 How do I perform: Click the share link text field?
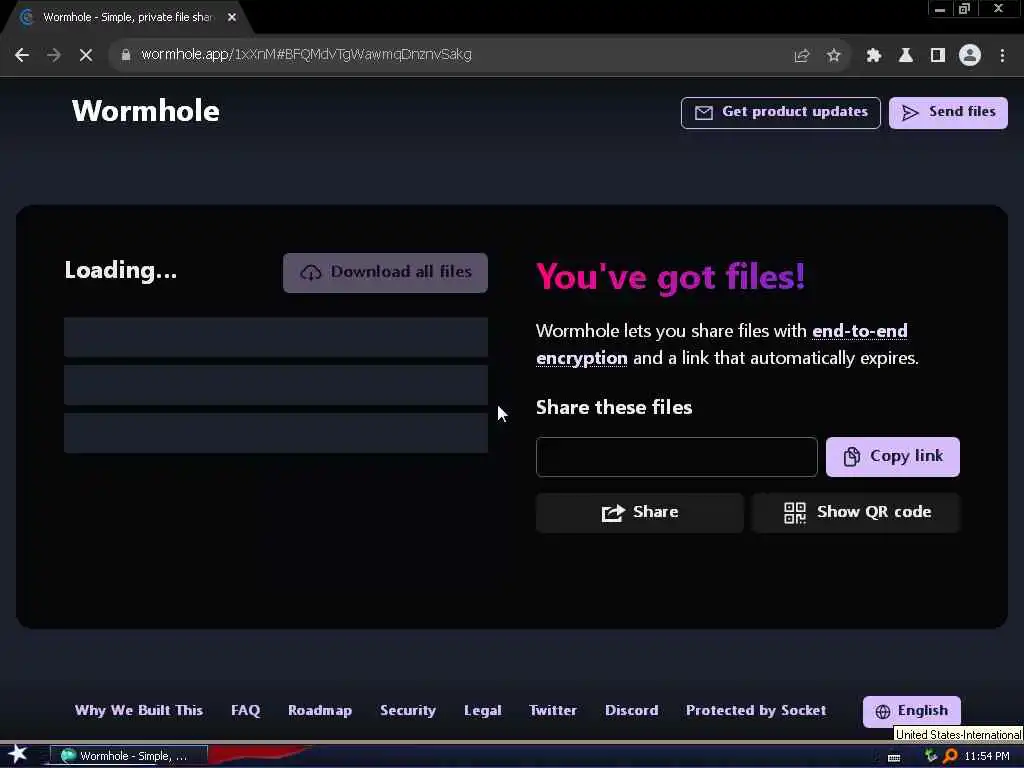pyautogui.click(x=677, y=456)
